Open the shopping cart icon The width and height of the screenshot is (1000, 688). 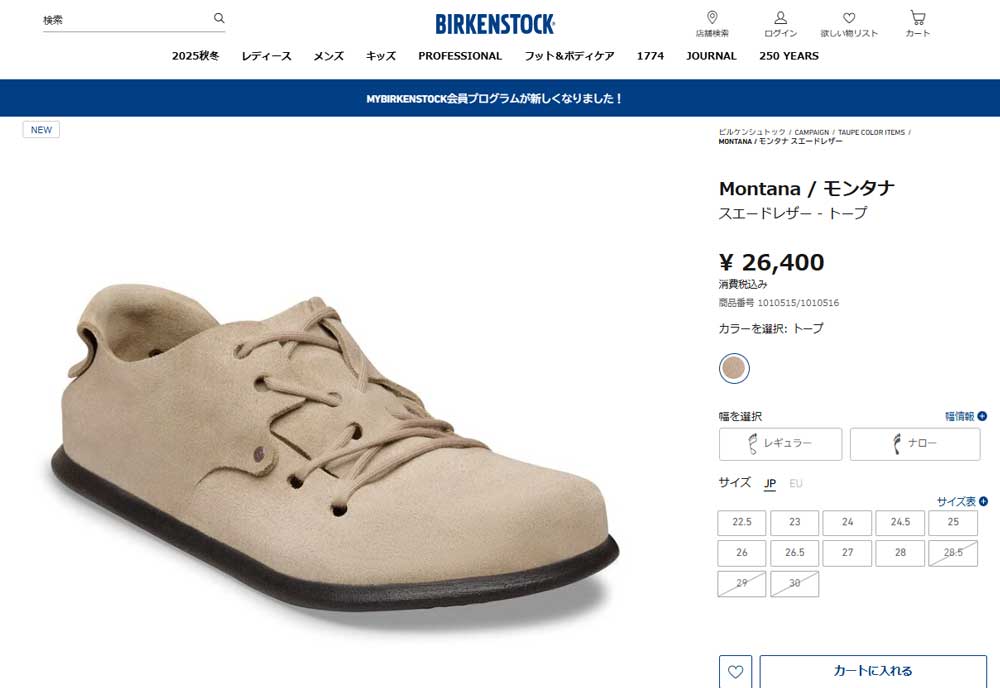click(x=917, y=18)
